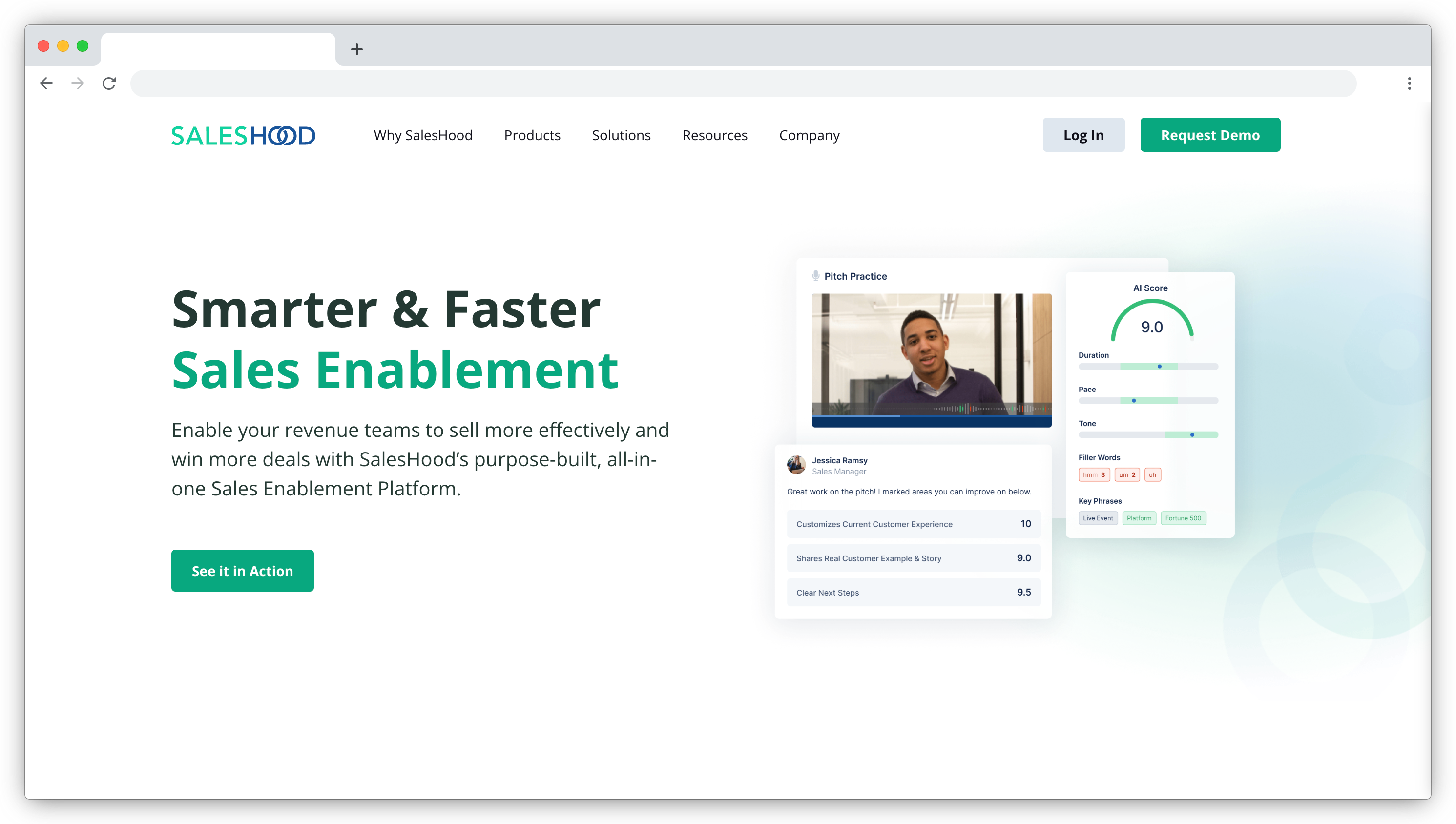Toggle the 'hmm 3' filler word tag

pyautogui.click(x=1094, y=475)
